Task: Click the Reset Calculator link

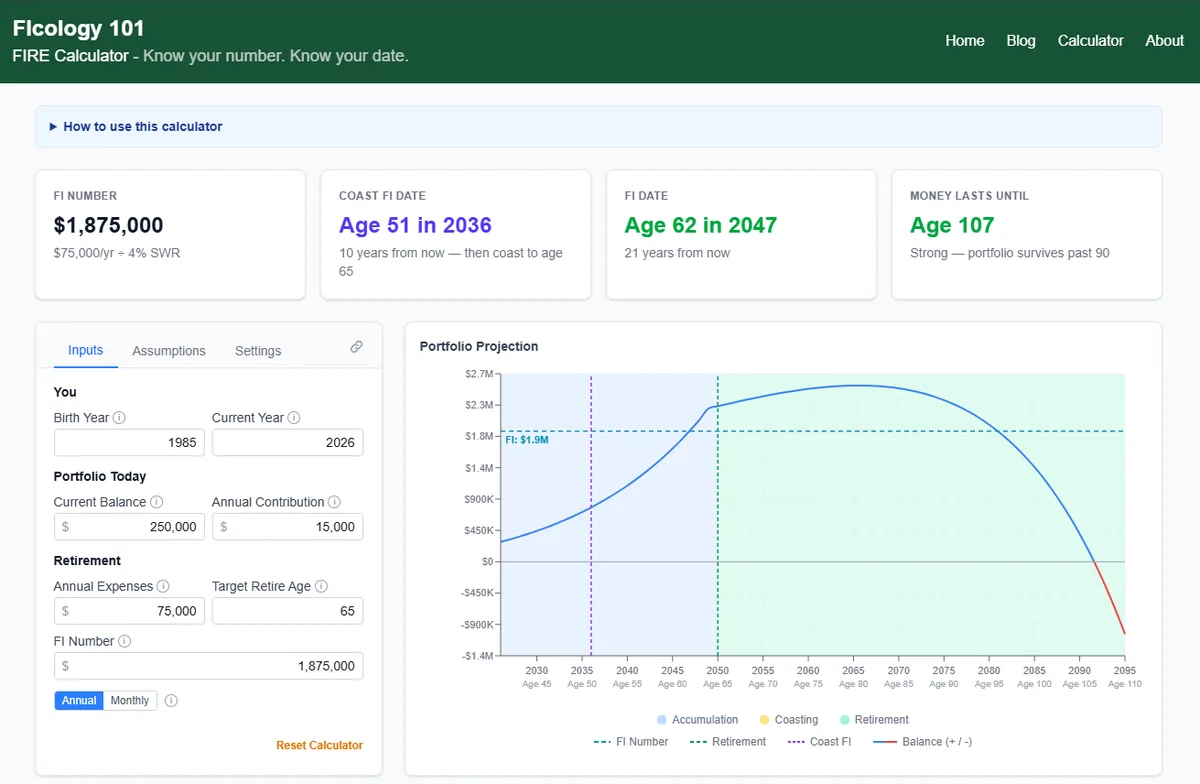Action: (320, 746)
